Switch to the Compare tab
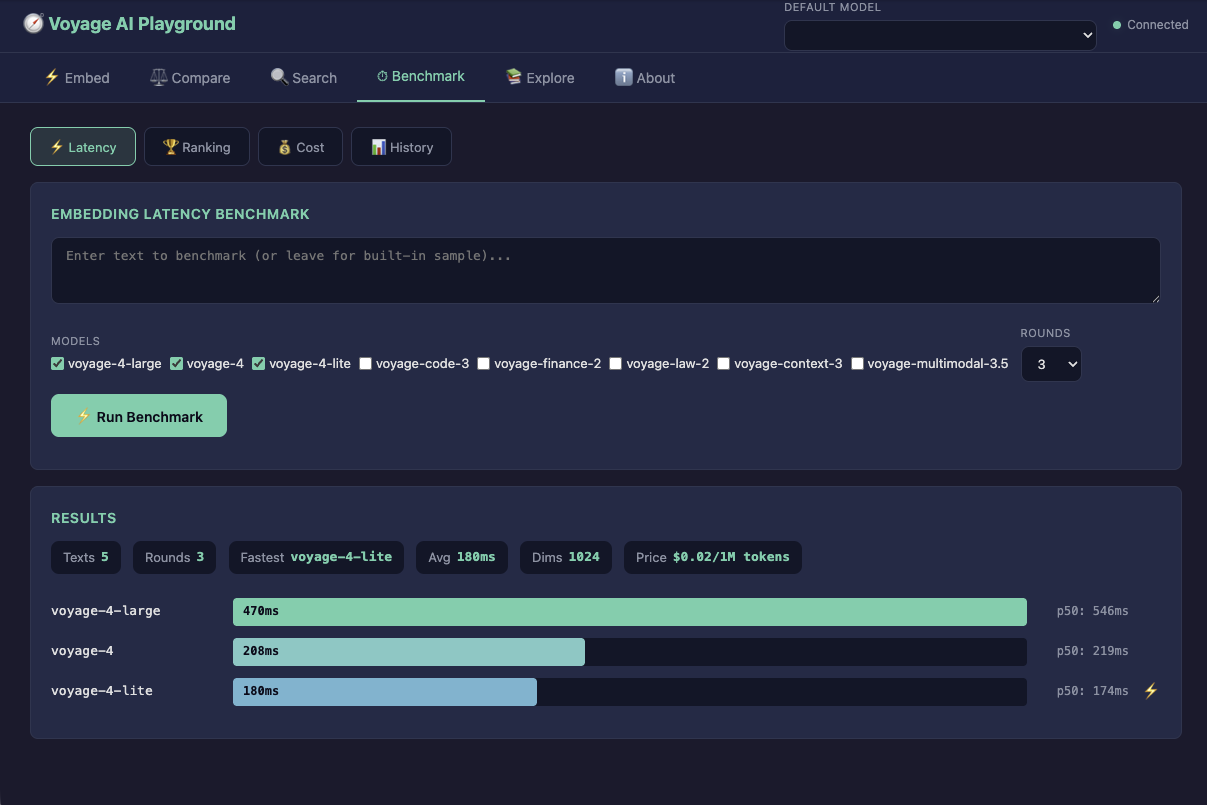The width and height of the screenshot is (1207, 805). coord(190,77)
